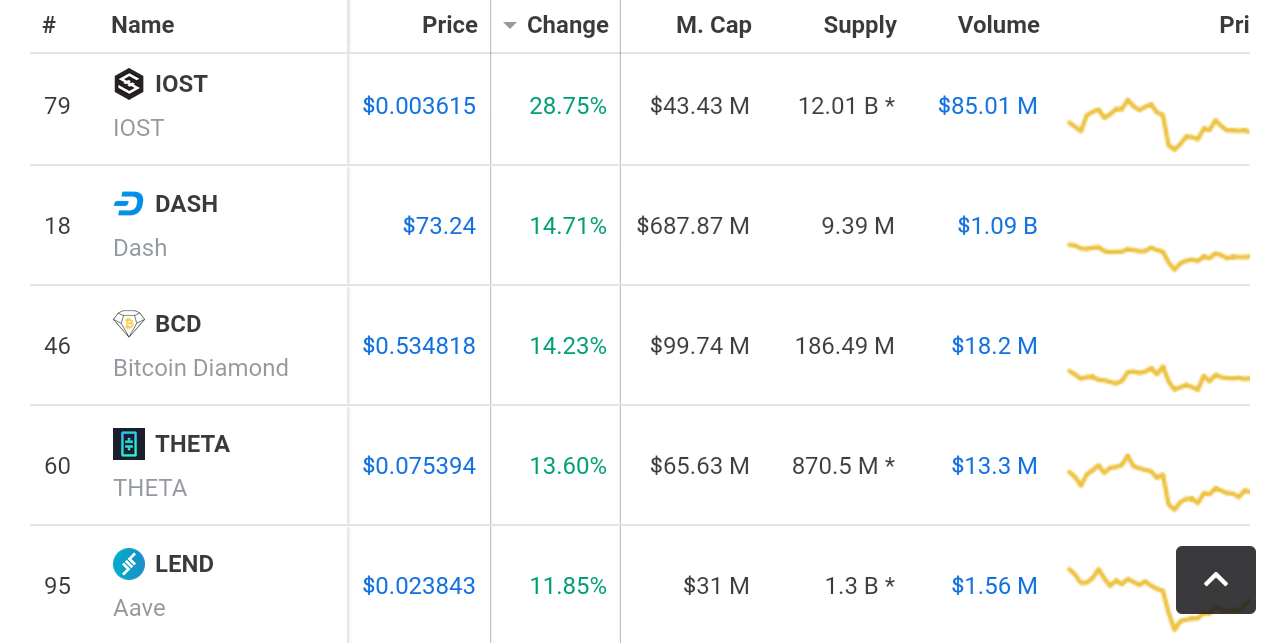Sort by the Supply column header
This screenshot has width=1280, height=643.
point(860,25)
